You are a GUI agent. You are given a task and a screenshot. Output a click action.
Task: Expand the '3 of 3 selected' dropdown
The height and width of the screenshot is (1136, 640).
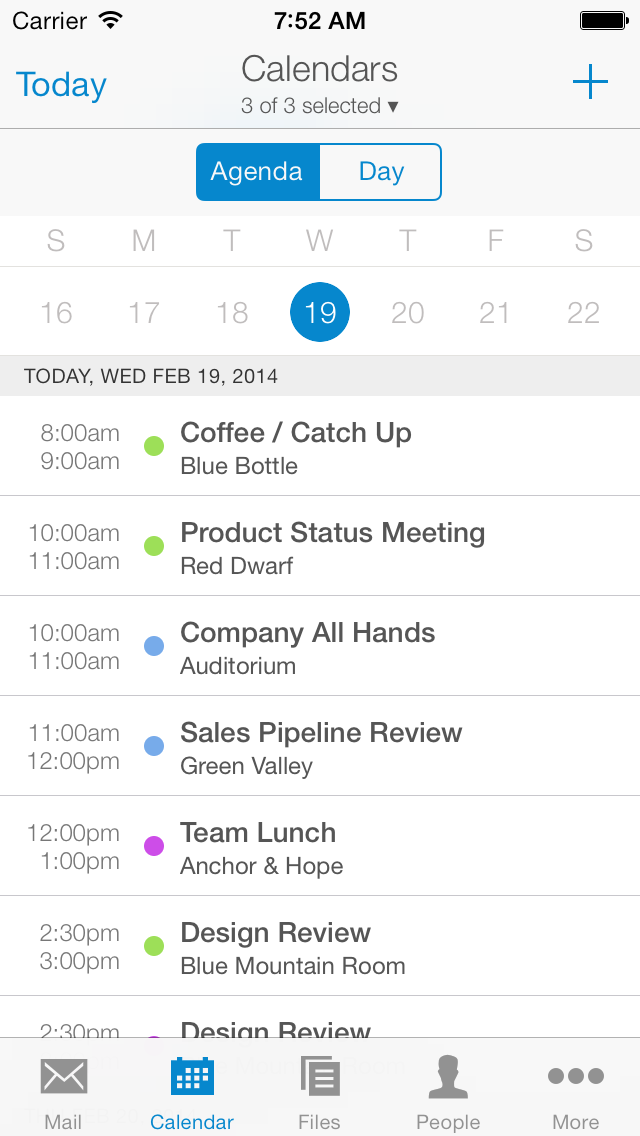coord(320,106)
